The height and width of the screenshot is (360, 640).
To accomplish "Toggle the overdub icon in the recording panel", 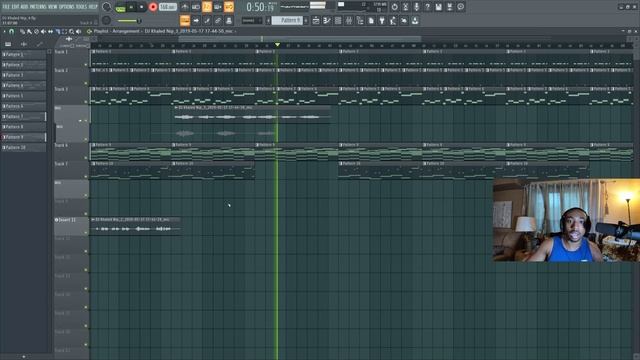I will [x=218, y=7].
